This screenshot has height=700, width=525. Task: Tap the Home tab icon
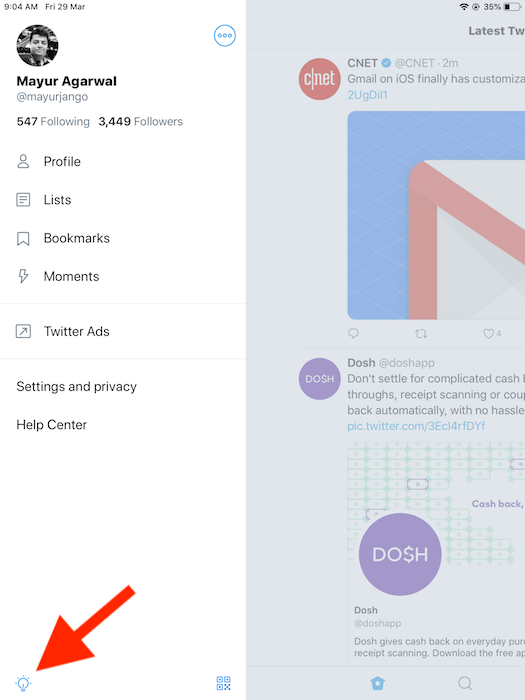377,683
